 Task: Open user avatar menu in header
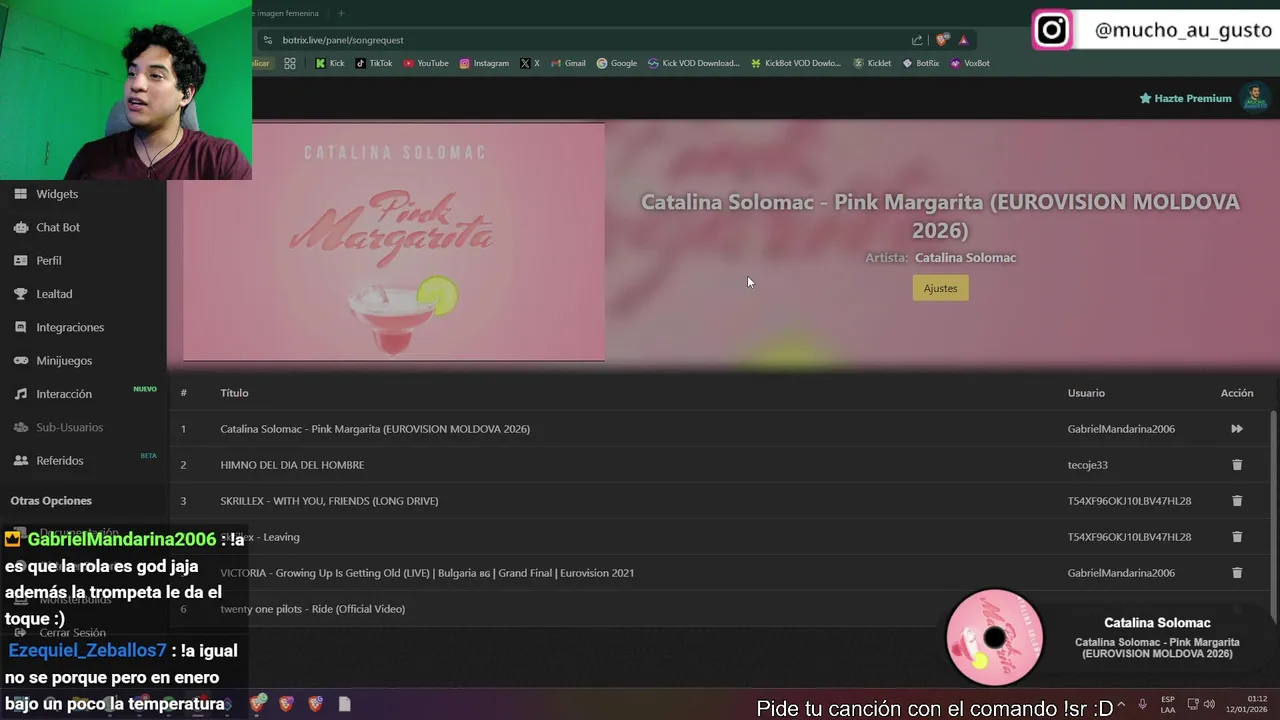1254,98
